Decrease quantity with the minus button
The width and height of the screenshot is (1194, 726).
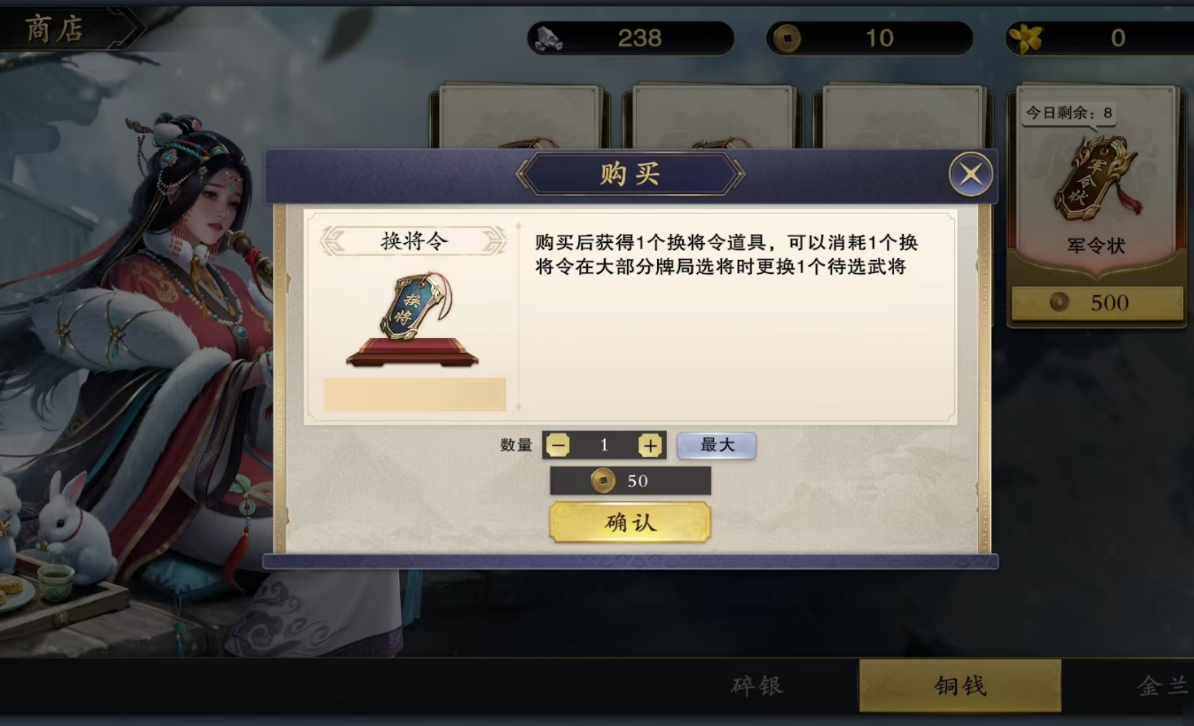tap(557, 445)
